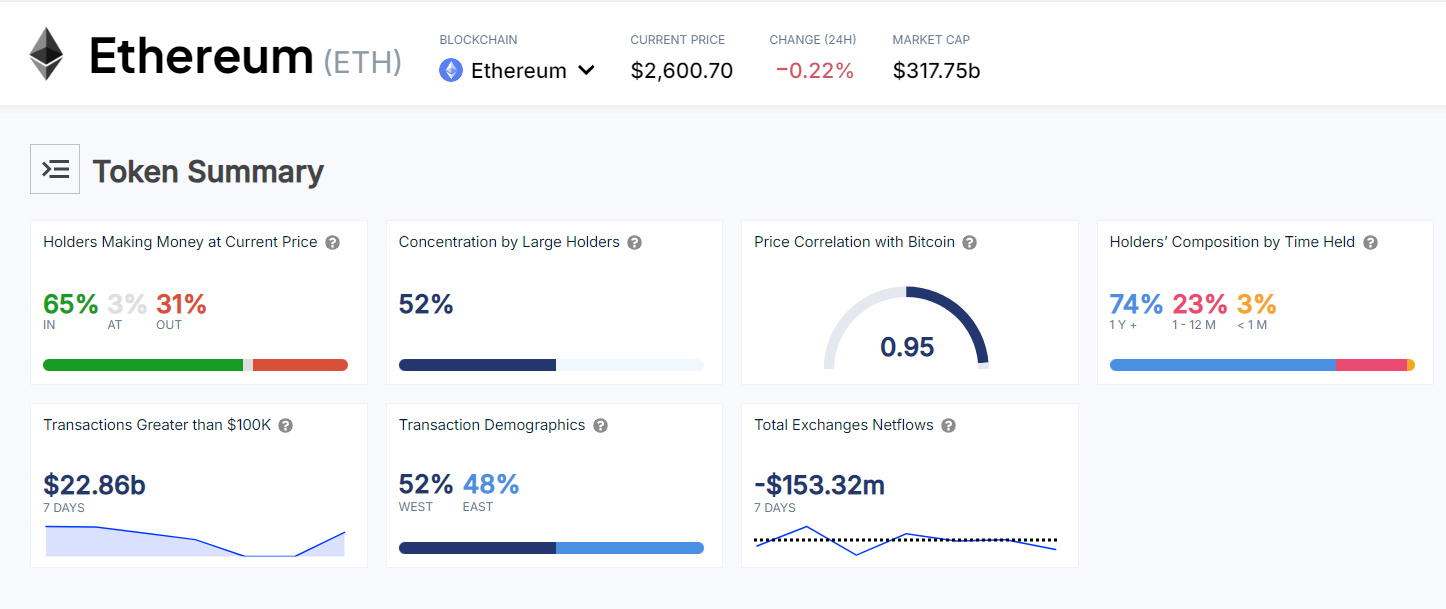The width and height of the screenshot is (1446, 609).
Task: Click the -$153.32m netflows value
Action: tap(820, 486)
